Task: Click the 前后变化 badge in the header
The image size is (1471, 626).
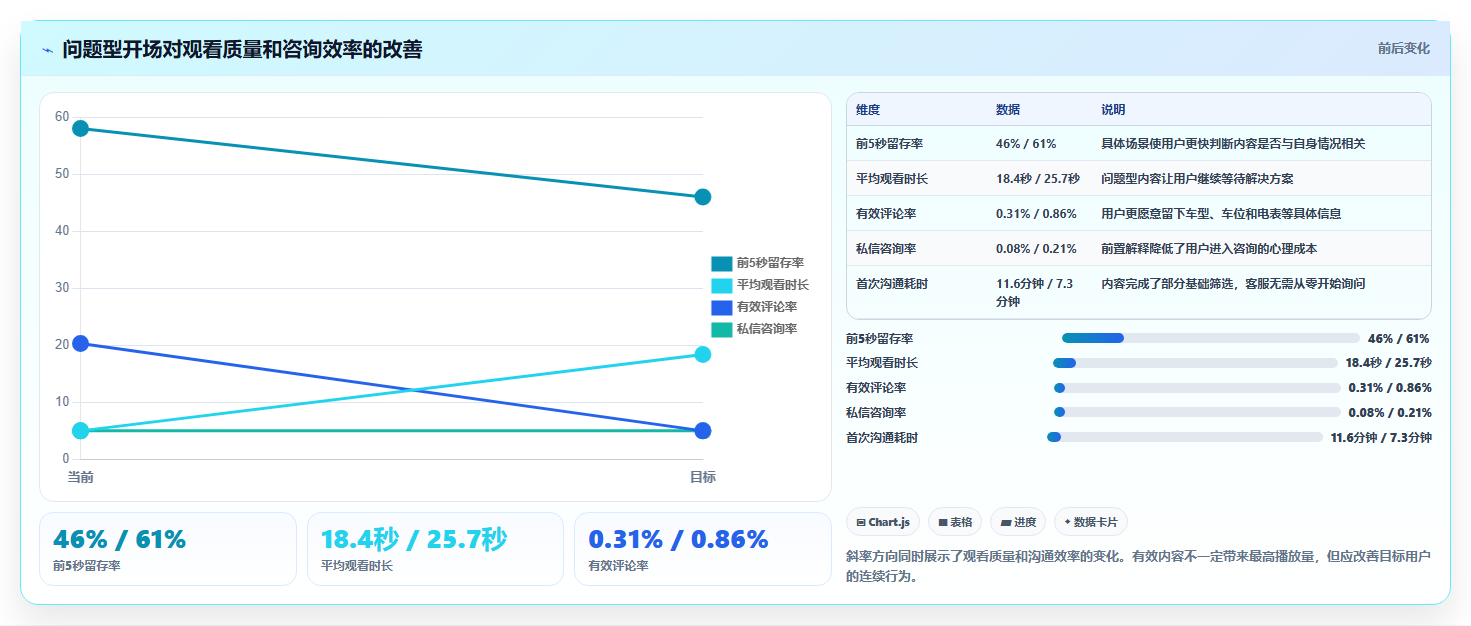Action: pos(1403,48)
